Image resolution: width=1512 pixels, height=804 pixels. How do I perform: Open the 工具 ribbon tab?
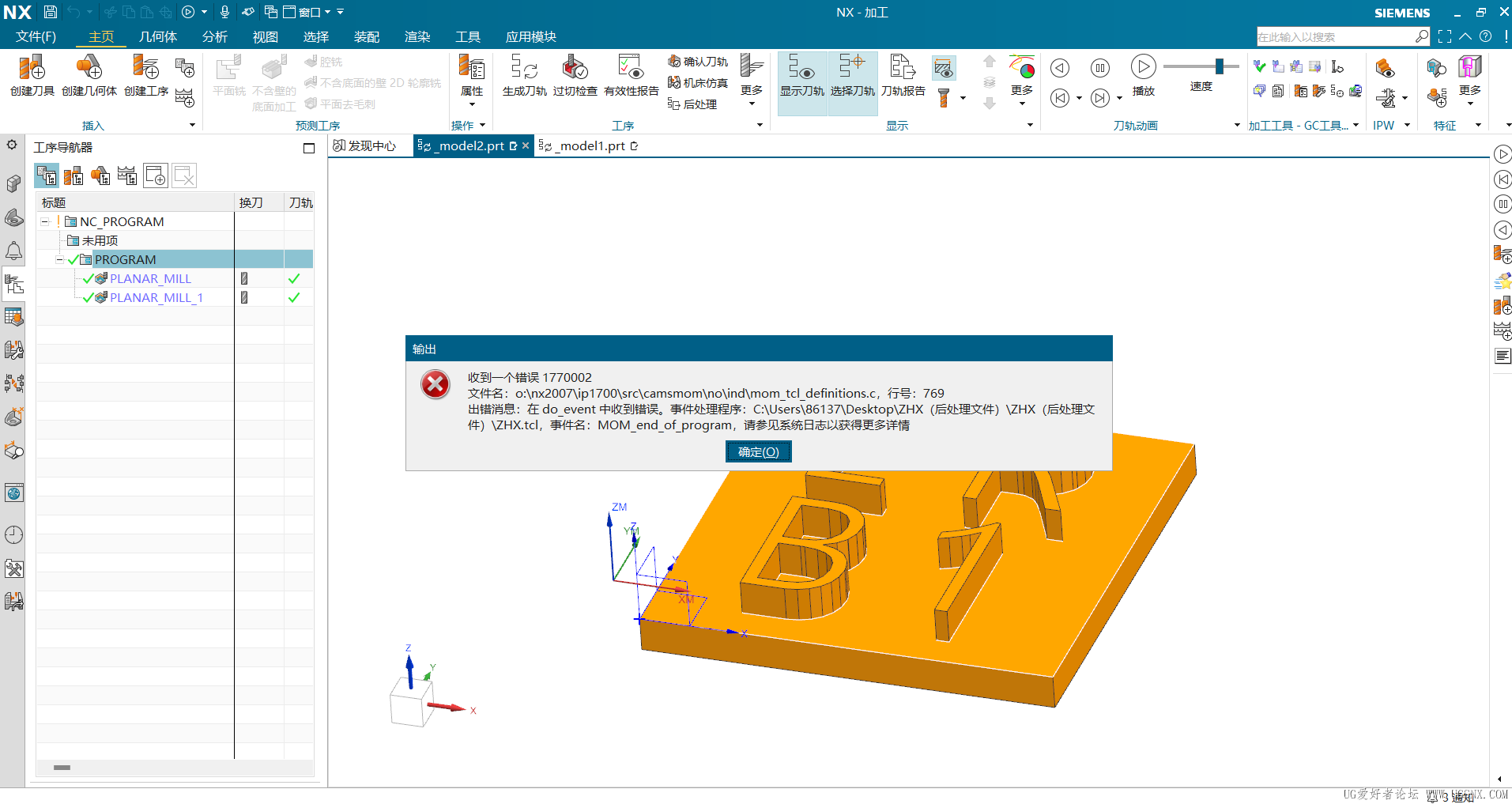tap(467, 36)
